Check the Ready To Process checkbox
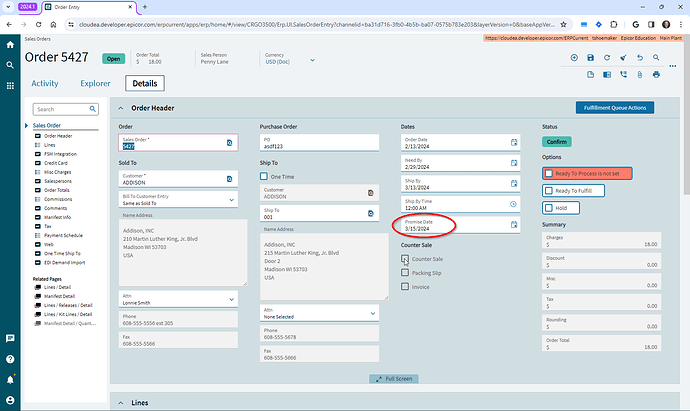Viewport: 690px width, 411px height. click(x=549, y=173)
